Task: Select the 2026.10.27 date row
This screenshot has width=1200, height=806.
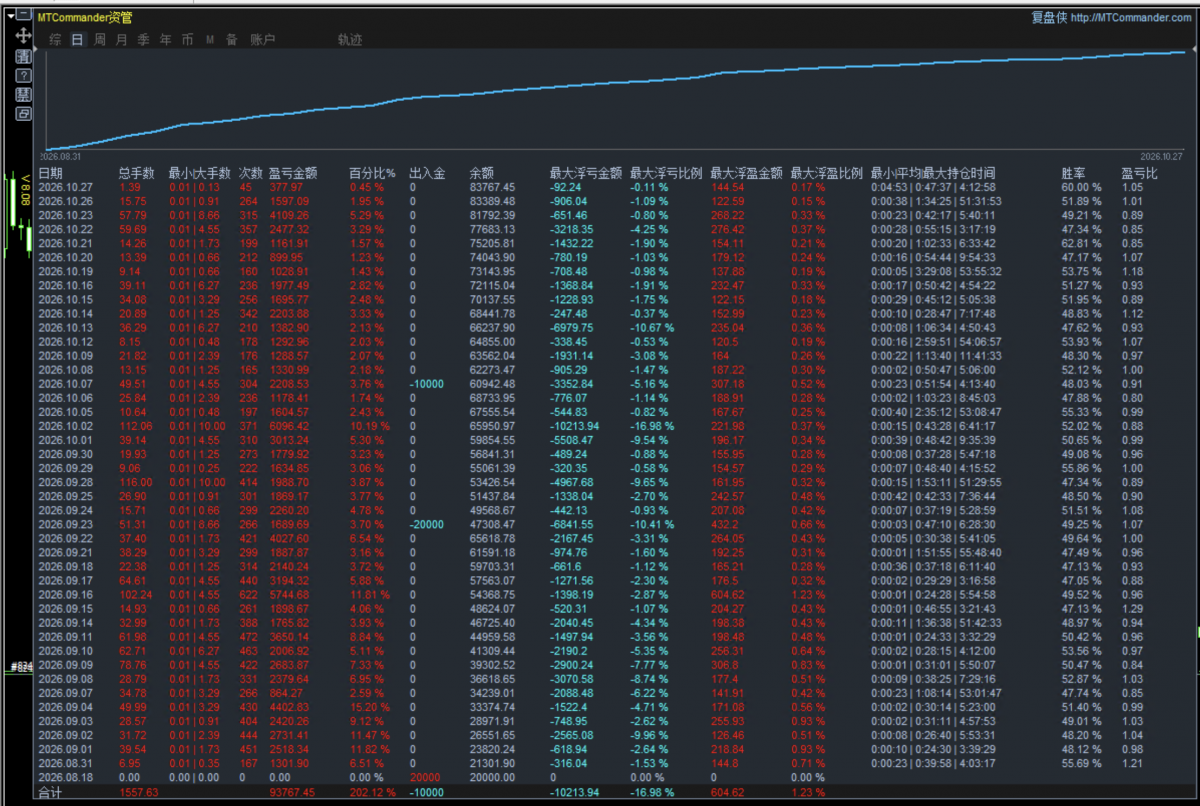Action: (x=65, y=187)
